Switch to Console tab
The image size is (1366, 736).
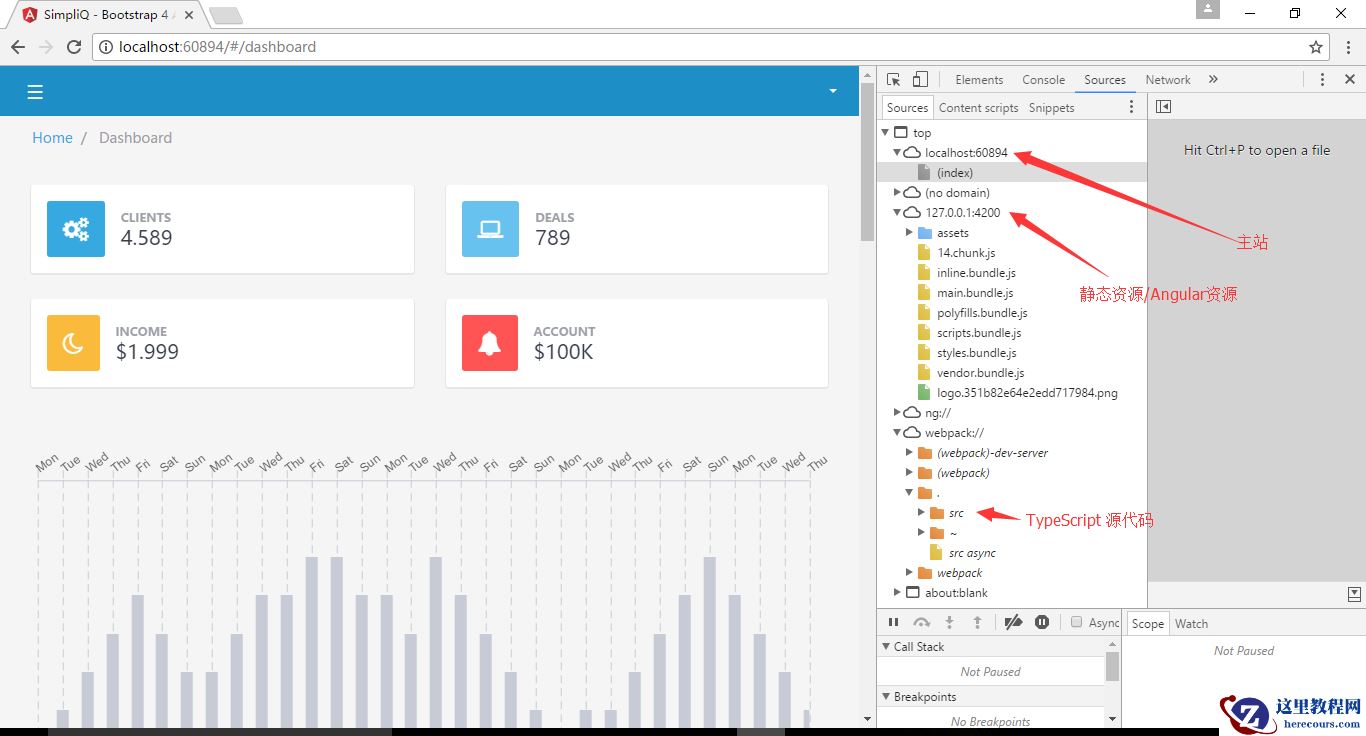tap(1043, 80)
